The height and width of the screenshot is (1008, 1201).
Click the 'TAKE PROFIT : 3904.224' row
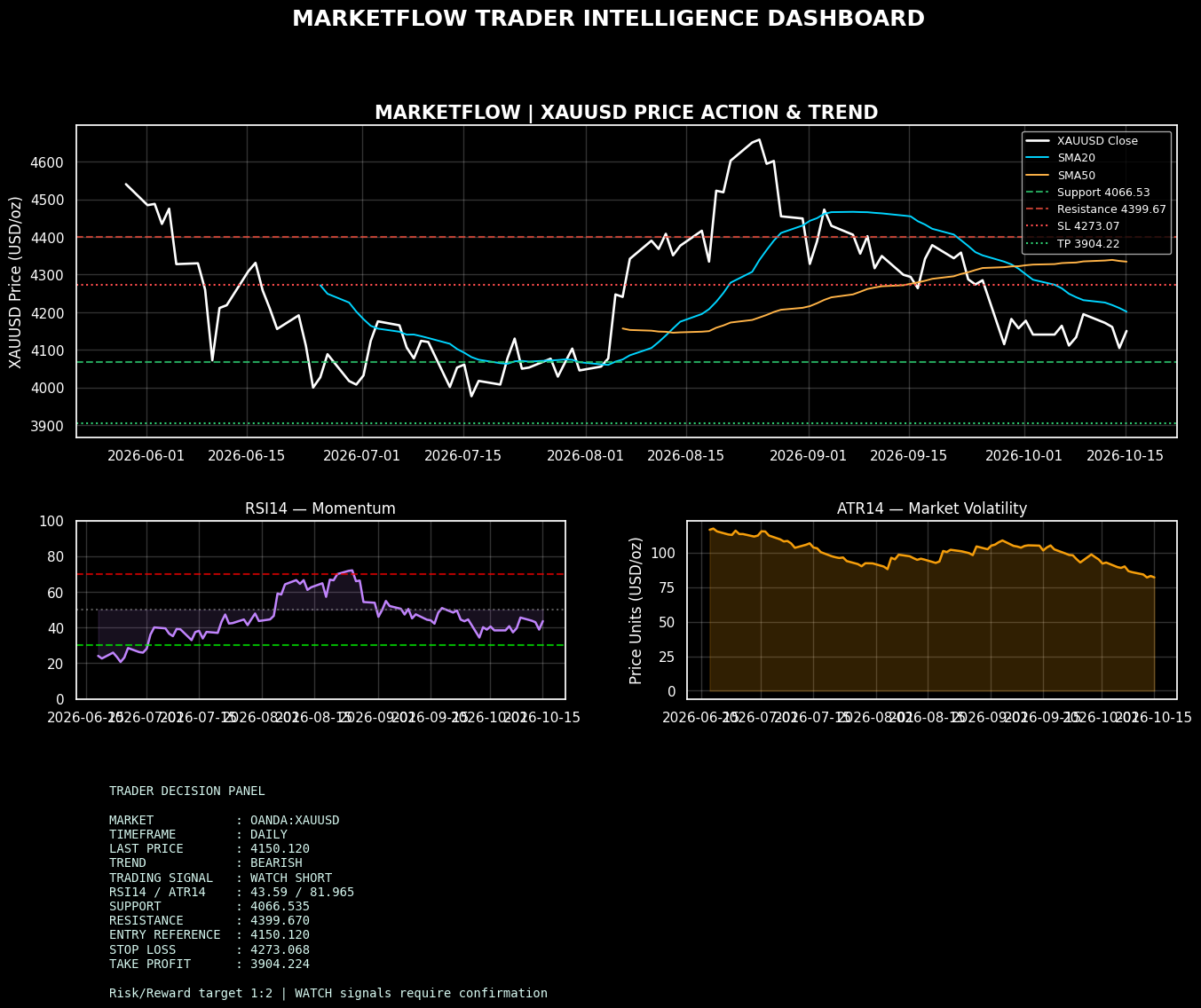coord(209,964)
